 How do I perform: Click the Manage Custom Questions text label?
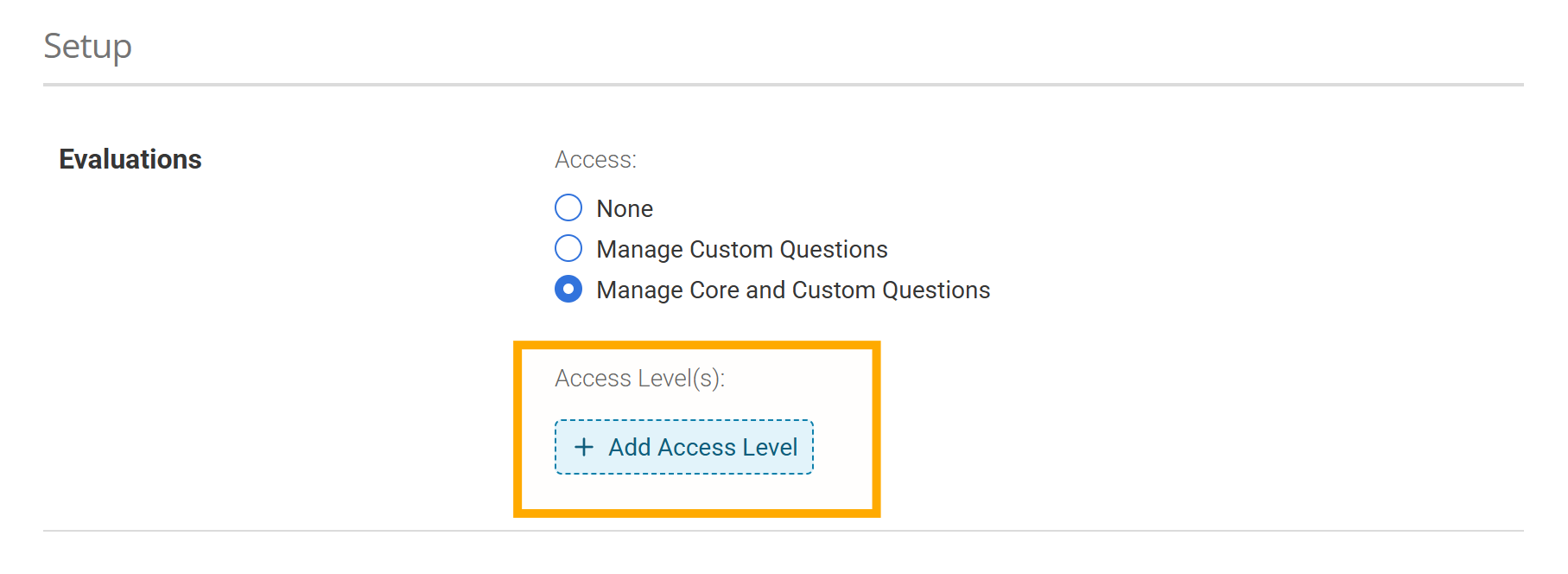pyautogui.click(x=741, y=249)
